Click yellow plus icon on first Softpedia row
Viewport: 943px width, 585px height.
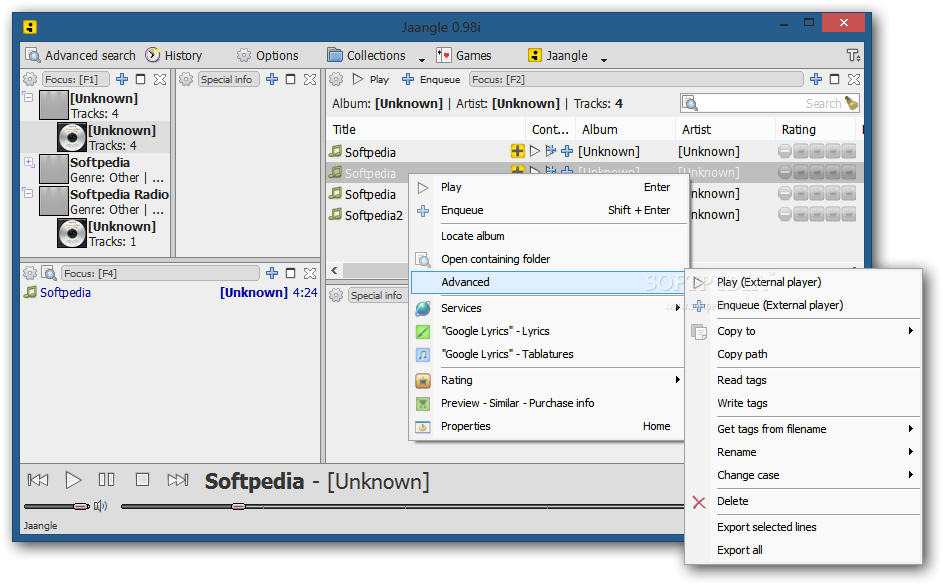[x=517, y=151]
